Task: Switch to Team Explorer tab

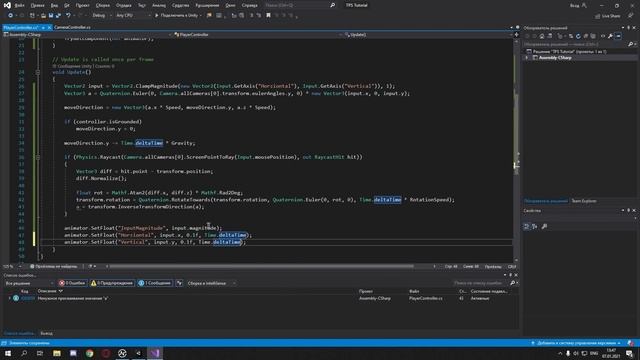Action: pyautogui.click(x=584, y=201)
